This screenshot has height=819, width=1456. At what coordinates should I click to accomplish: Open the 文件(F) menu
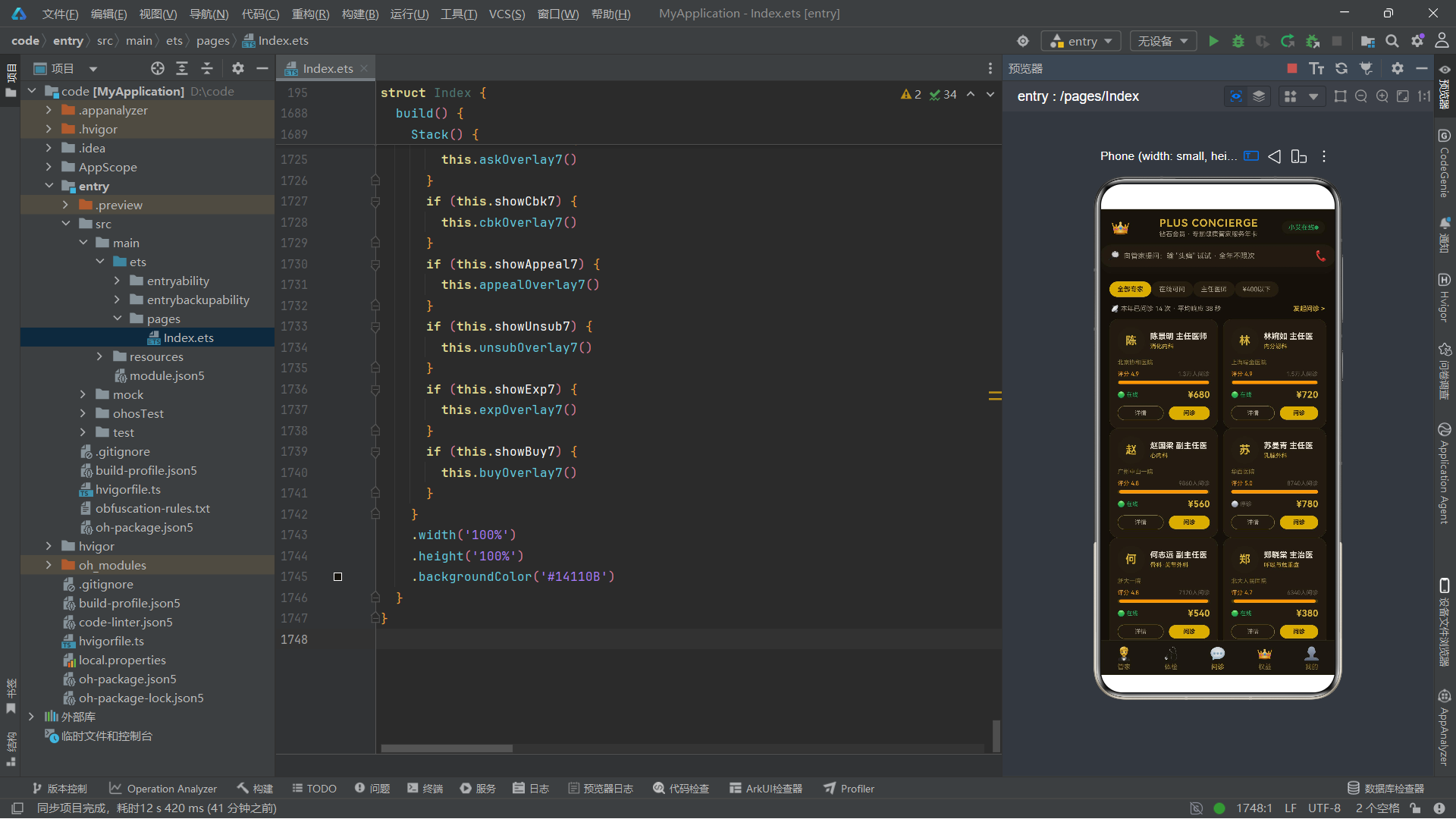pos(60,14)
